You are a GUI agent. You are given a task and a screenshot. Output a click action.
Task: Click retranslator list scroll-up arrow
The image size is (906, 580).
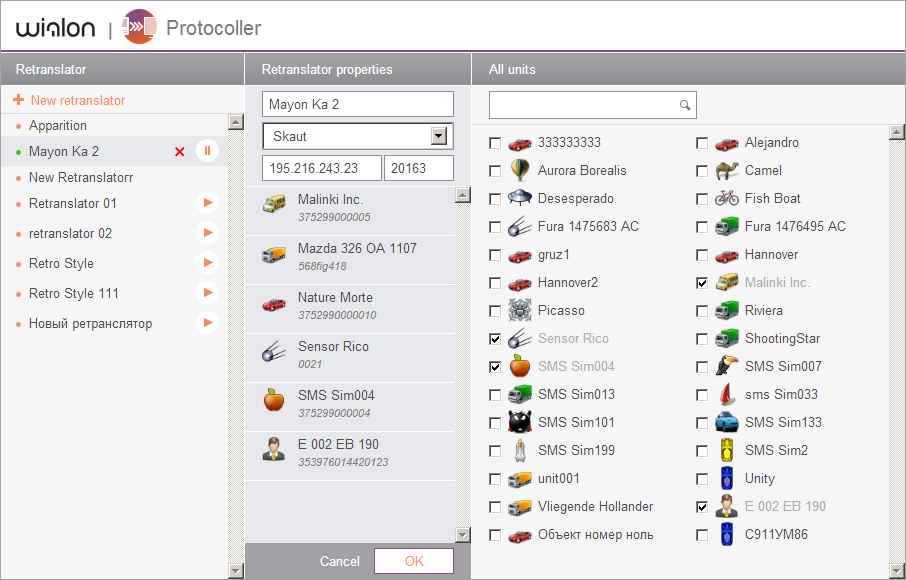(x=236, y=122)
